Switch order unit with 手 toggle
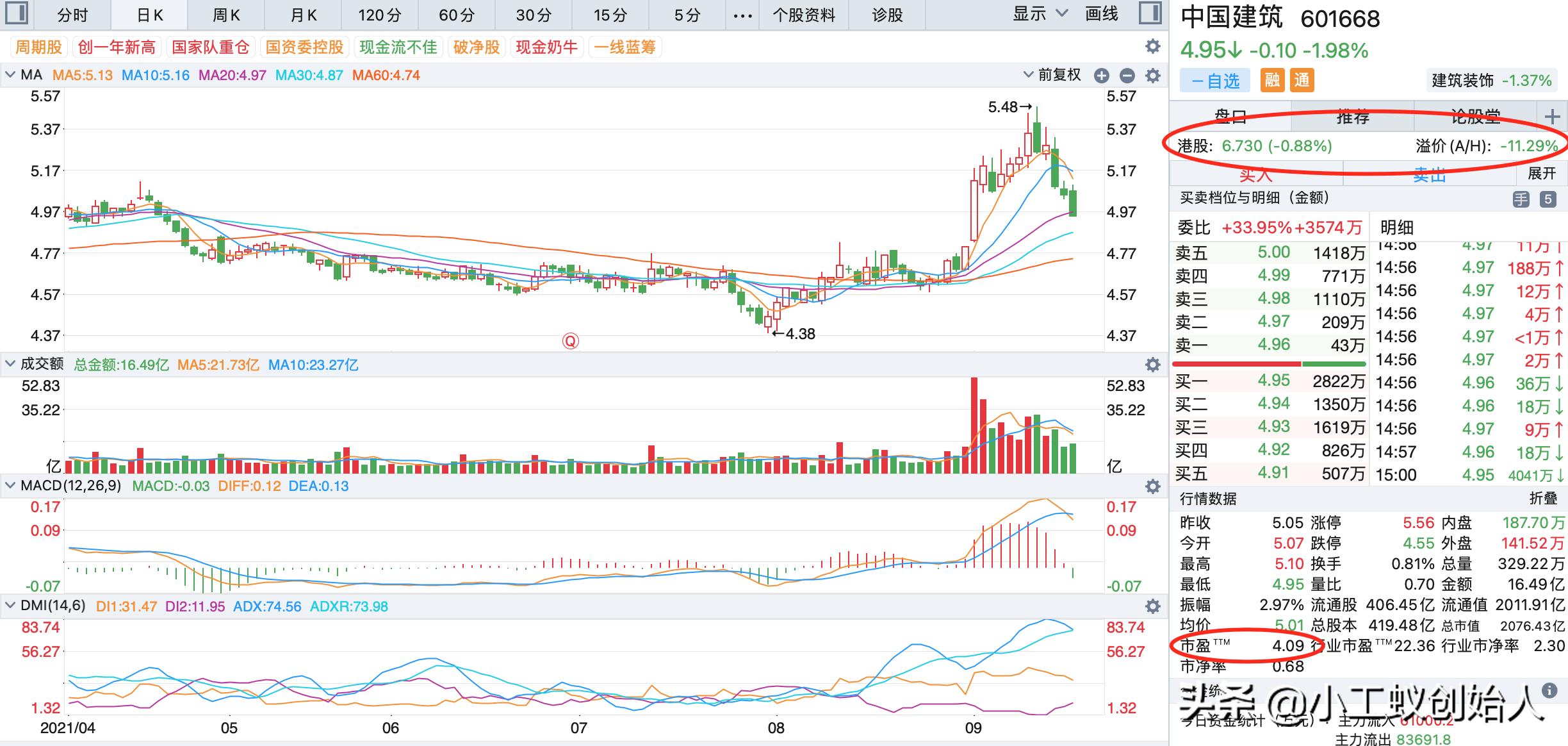Image resolution: width=1568 pixels, height=746 pixels. [1521, 199]
